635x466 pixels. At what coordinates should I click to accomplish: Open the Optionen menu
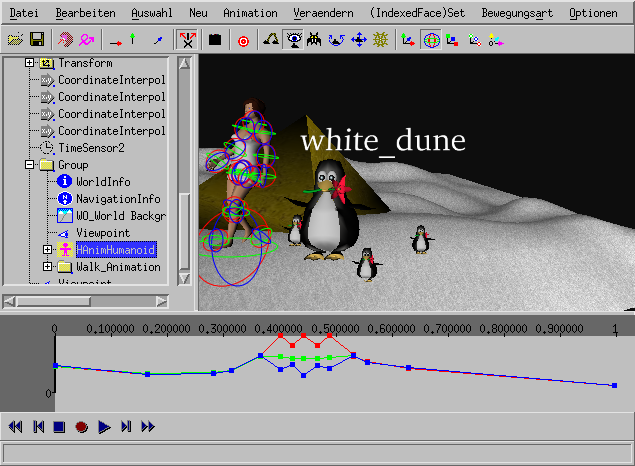pos(593,13)
